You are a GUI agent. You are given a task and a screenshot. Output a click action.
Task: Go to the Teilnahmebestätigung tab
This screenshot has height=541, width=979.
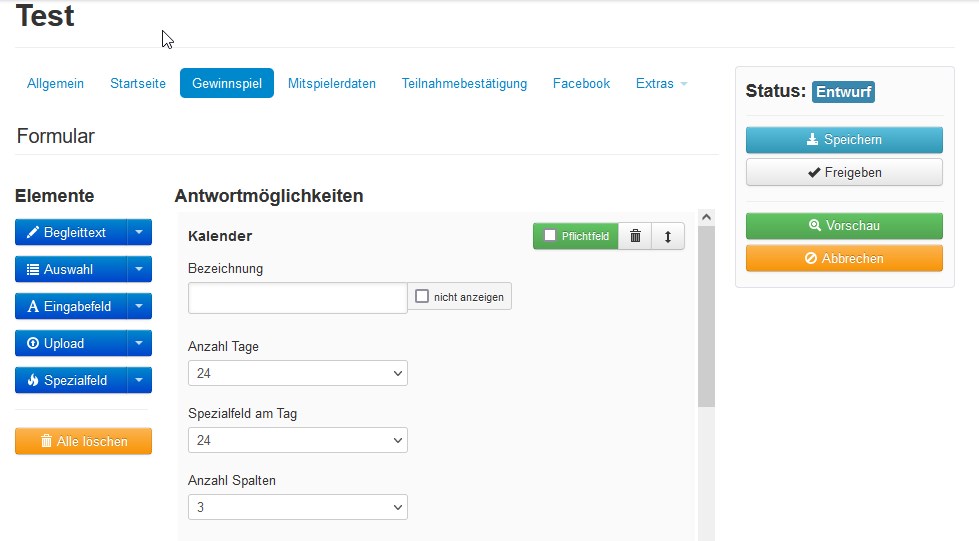coord(464,84)
